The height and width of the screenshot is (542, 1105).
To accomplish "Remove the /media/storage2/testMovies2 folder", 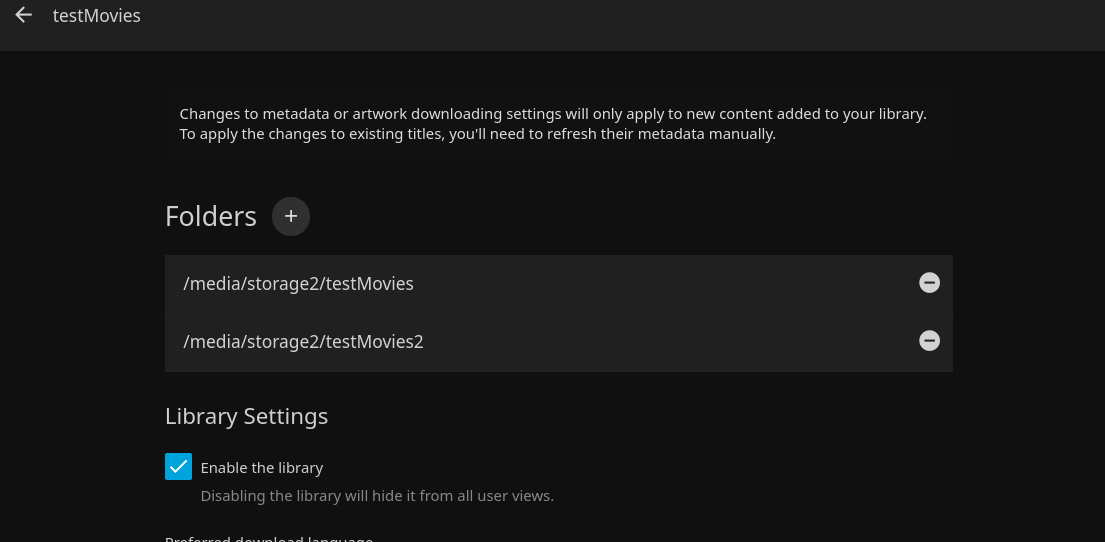I will pos(929,341).
